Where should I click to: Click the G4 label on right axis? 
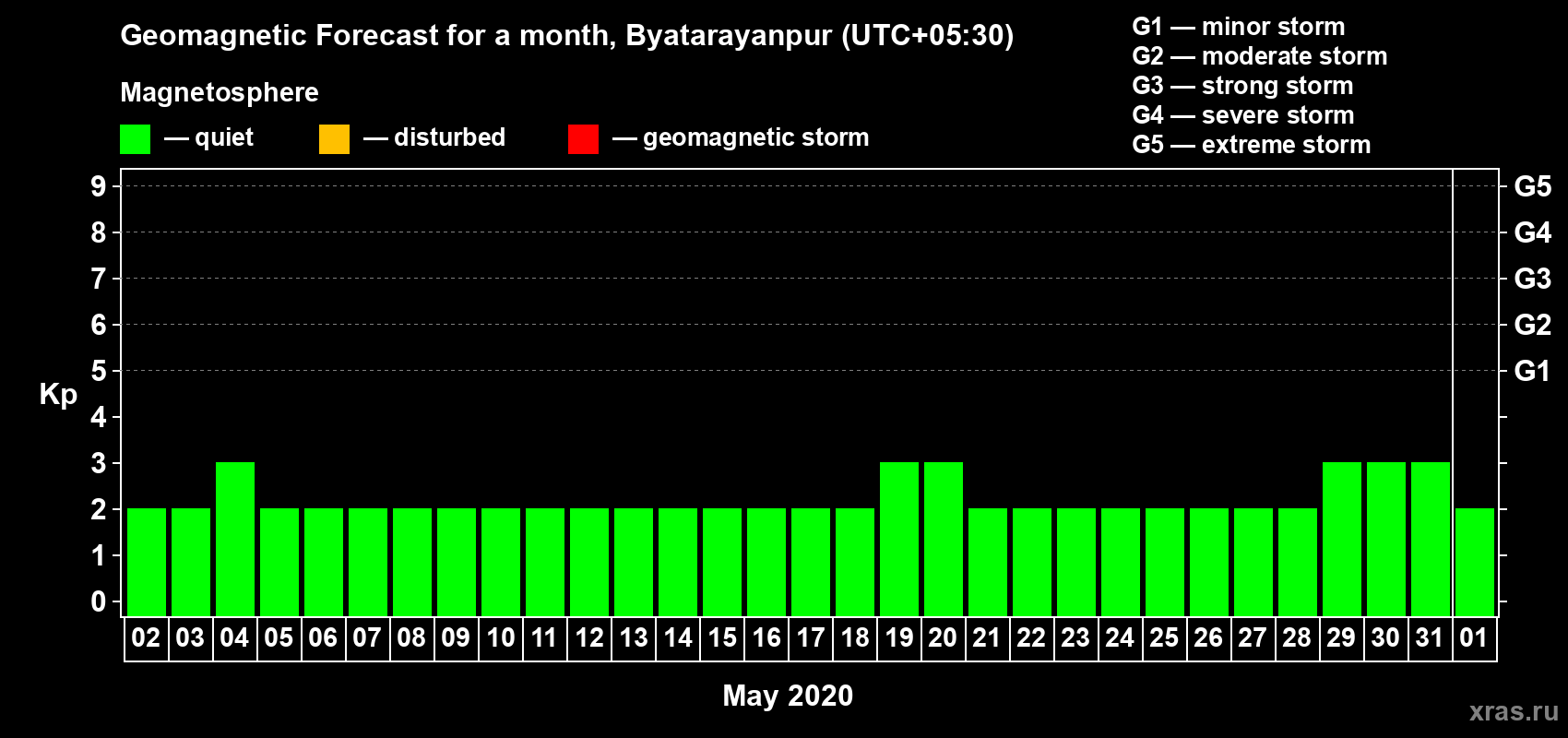click(x=1532, y=232)
